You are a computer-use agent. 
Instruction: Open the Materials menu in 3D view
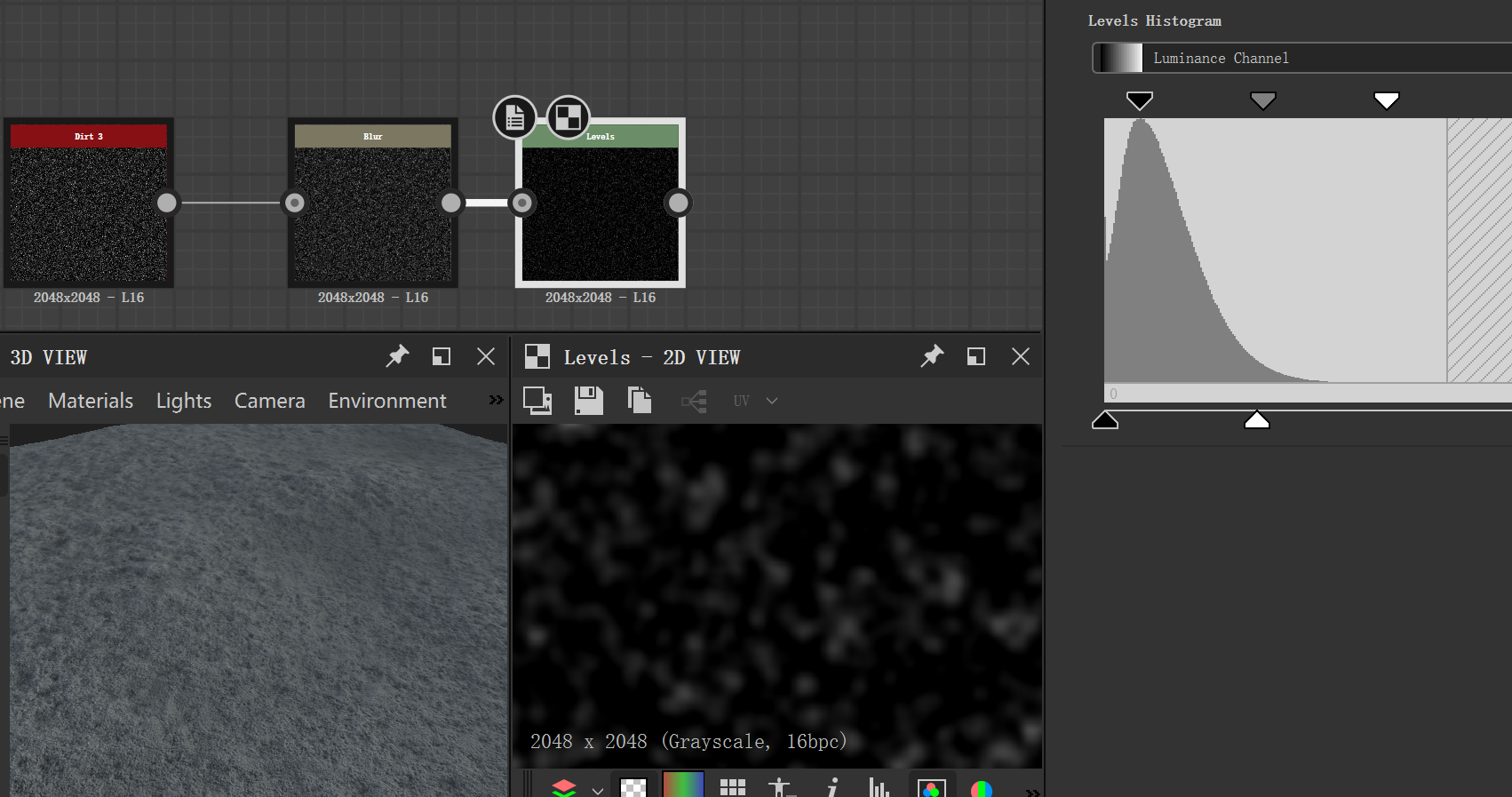(91, 401)
